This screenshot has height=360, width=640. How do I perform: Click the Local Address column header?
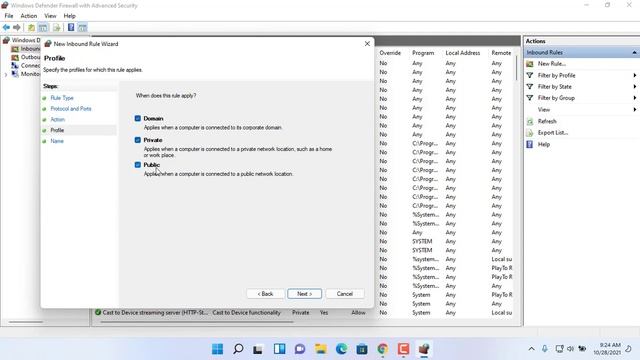(463, 53)
